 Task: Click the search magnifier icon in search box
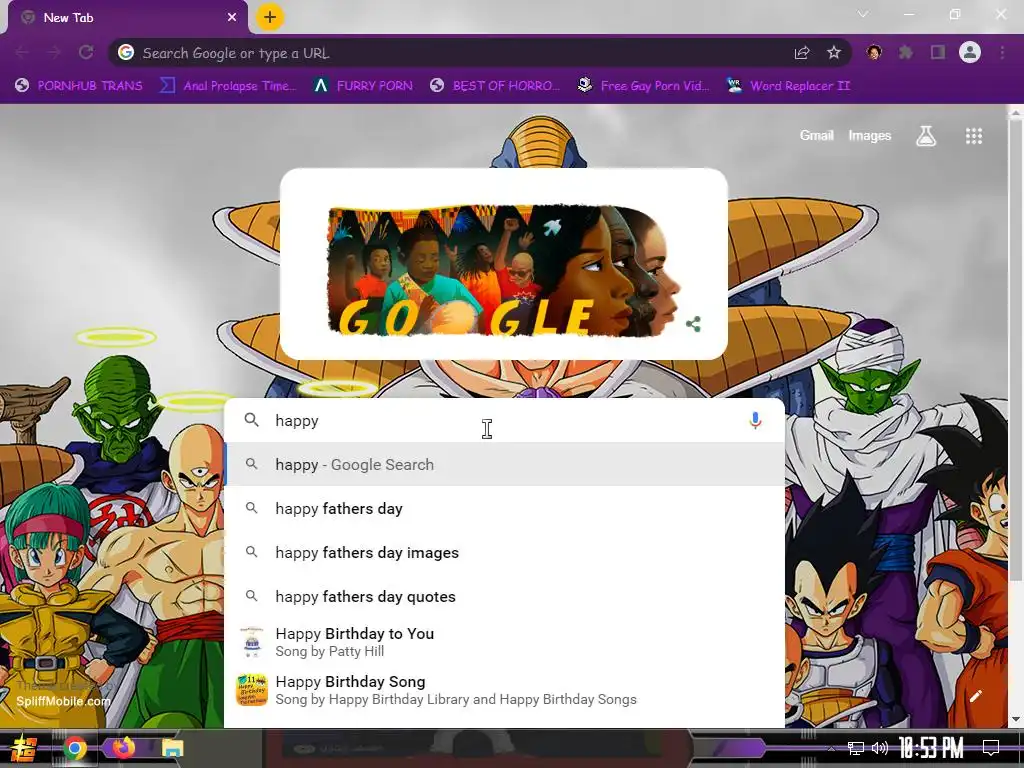(x=251, y=420)
